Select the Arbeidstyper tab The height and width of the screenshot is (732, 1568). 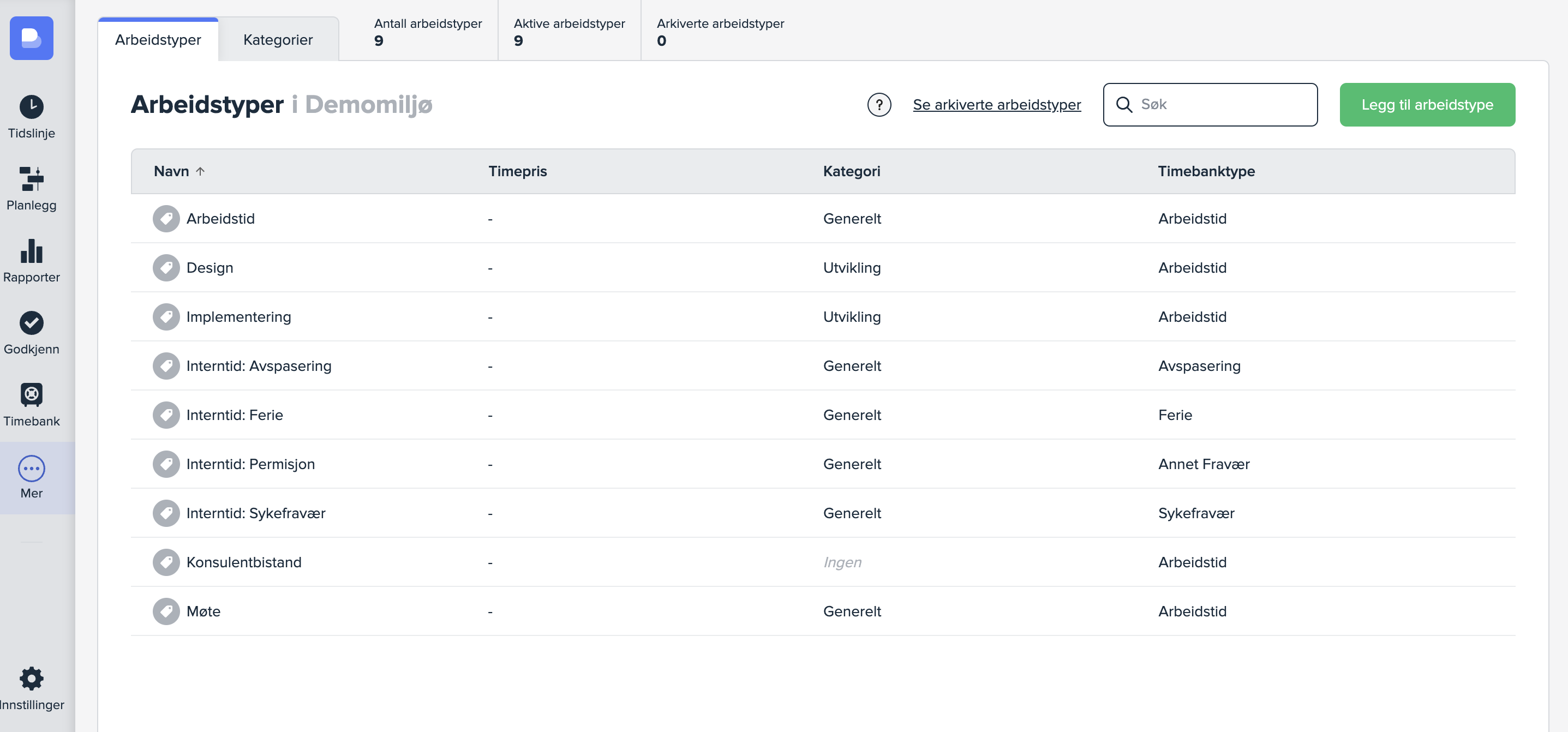point(158,40)
